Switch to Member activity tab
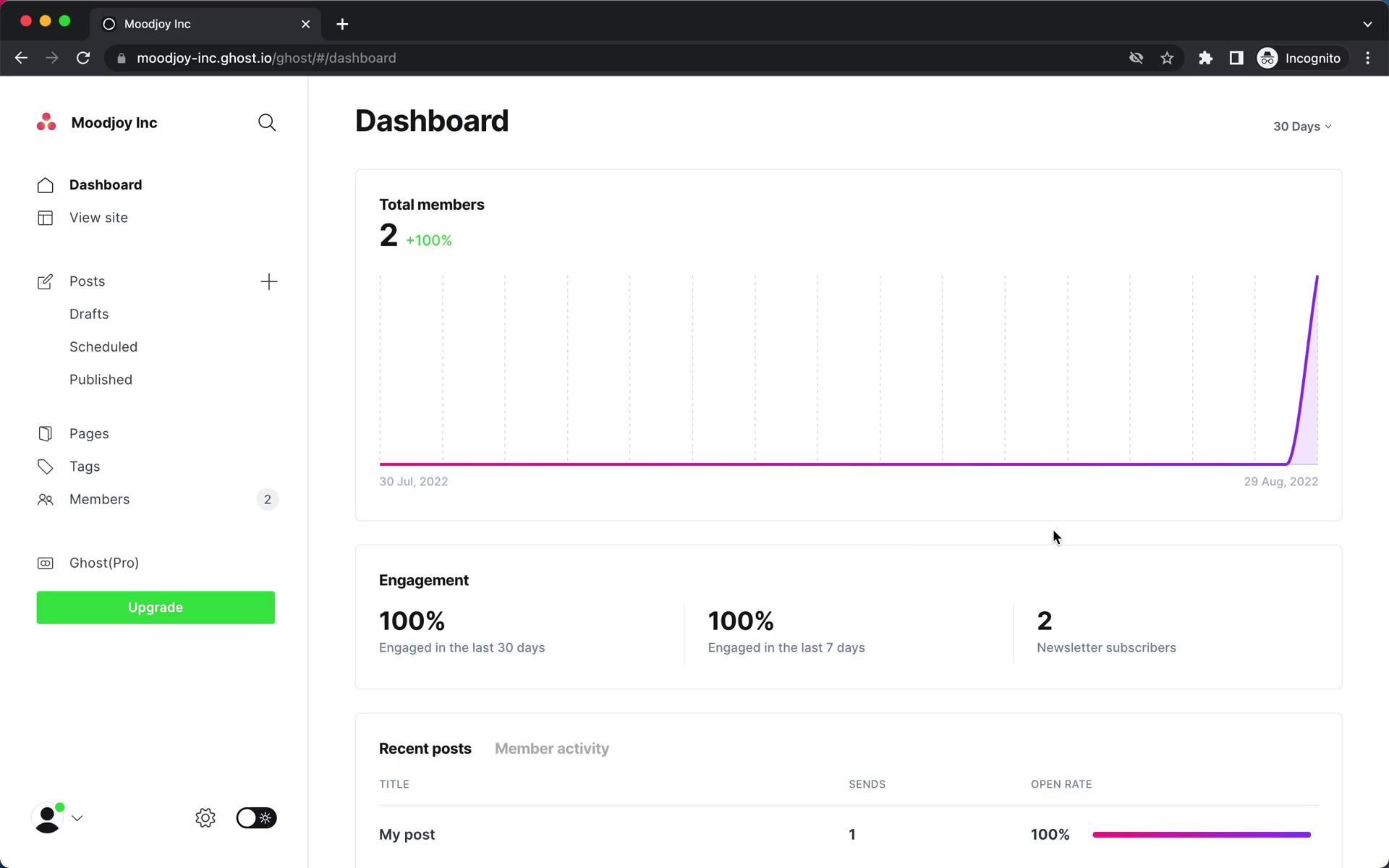This screenshot has height=868, width=1389. [x=551, y=749]
